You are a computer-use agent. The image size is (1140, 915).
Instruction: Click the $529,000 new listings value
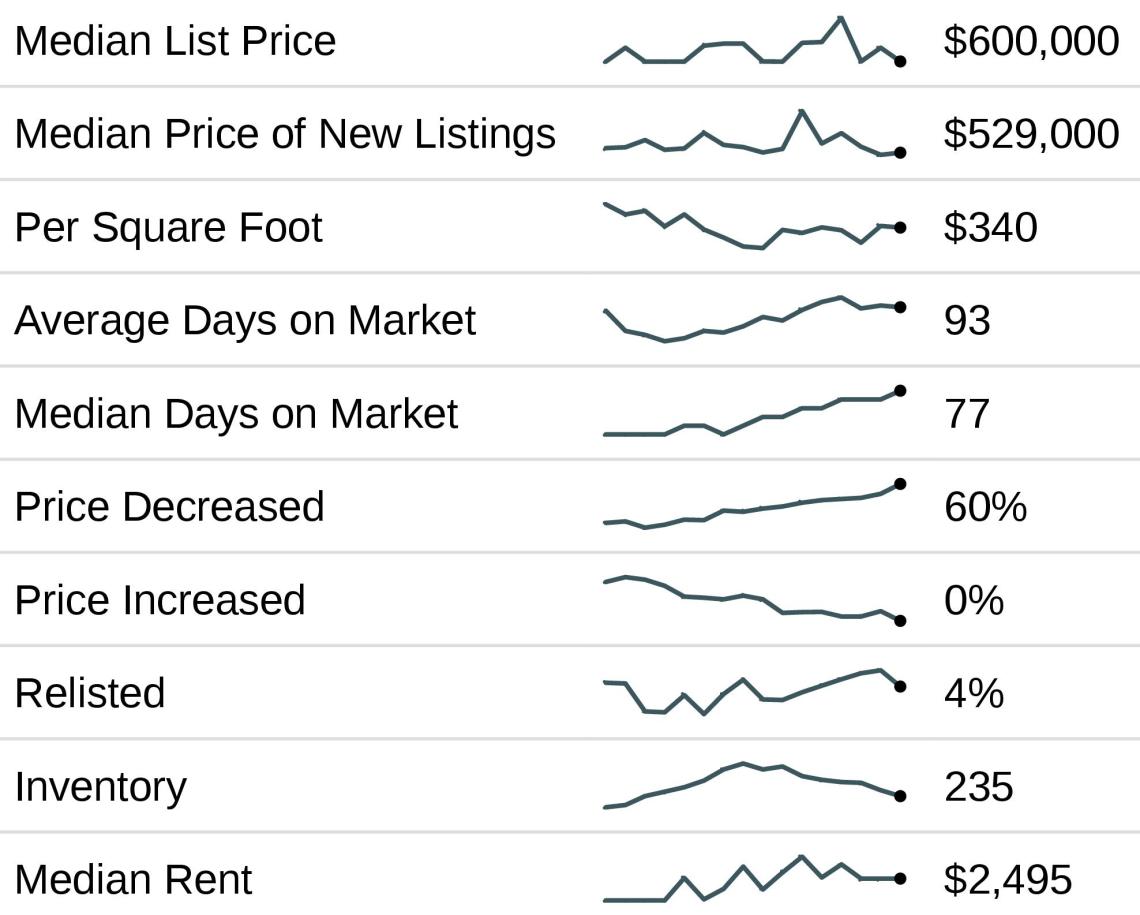pyautogui.click(x=1031, y=134)
